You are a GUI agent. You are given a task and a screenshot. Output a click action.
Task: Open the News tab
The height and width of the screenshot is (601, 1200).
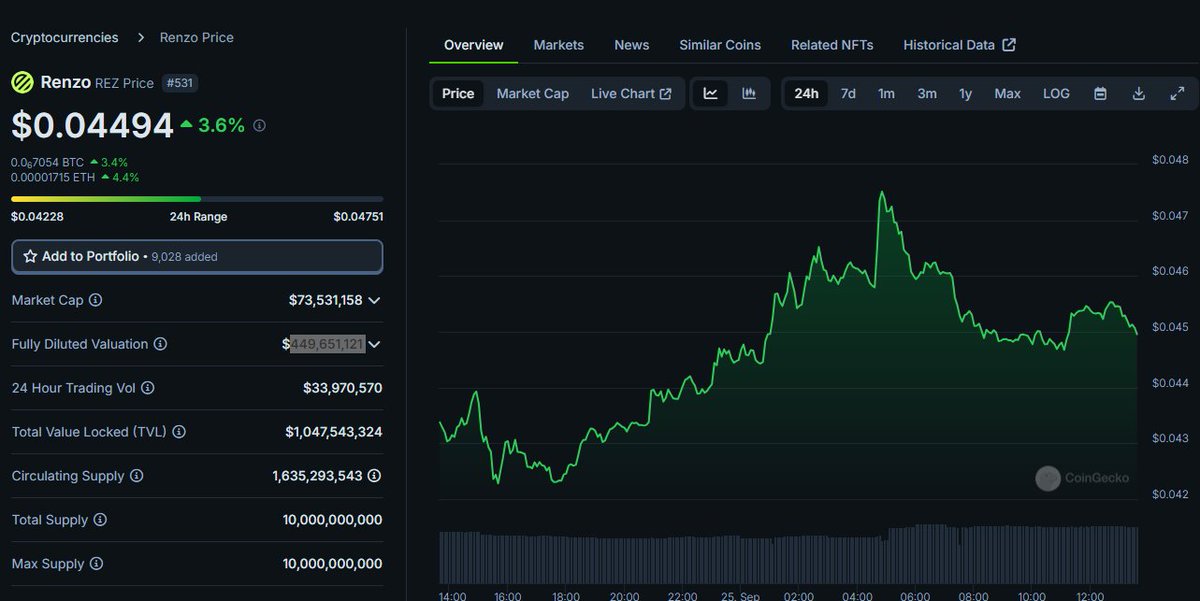pos(632,45)
